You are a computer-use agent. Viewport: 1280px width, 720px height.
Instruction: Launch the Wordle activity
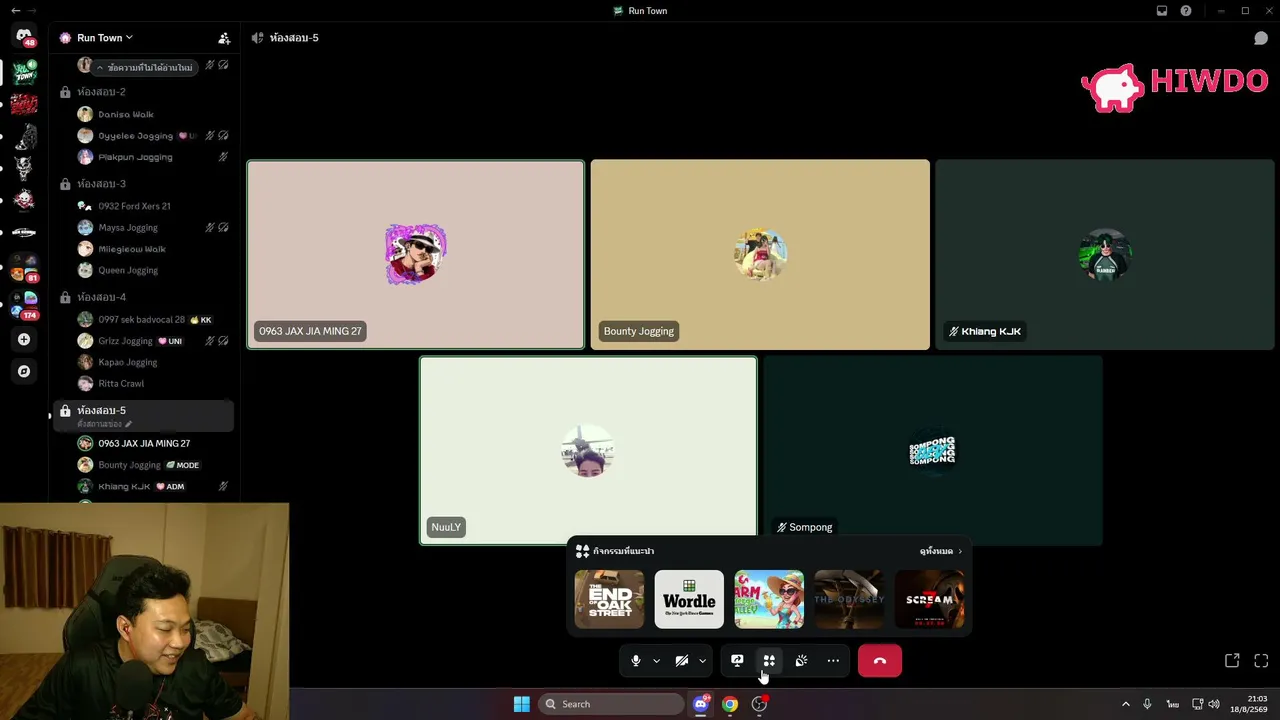pyautogui.click(x=689, y=599)
